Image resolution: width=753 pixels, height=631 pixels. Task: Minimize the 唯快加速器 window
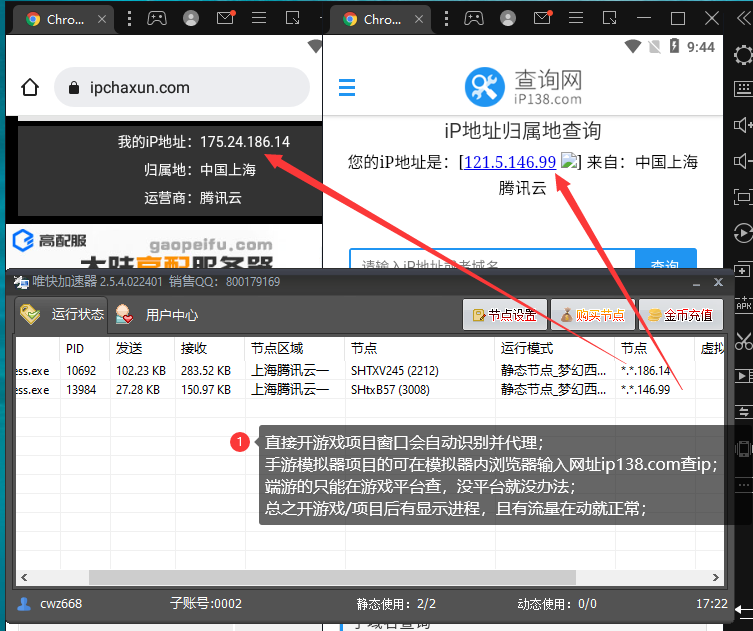(x=696, y=283)
